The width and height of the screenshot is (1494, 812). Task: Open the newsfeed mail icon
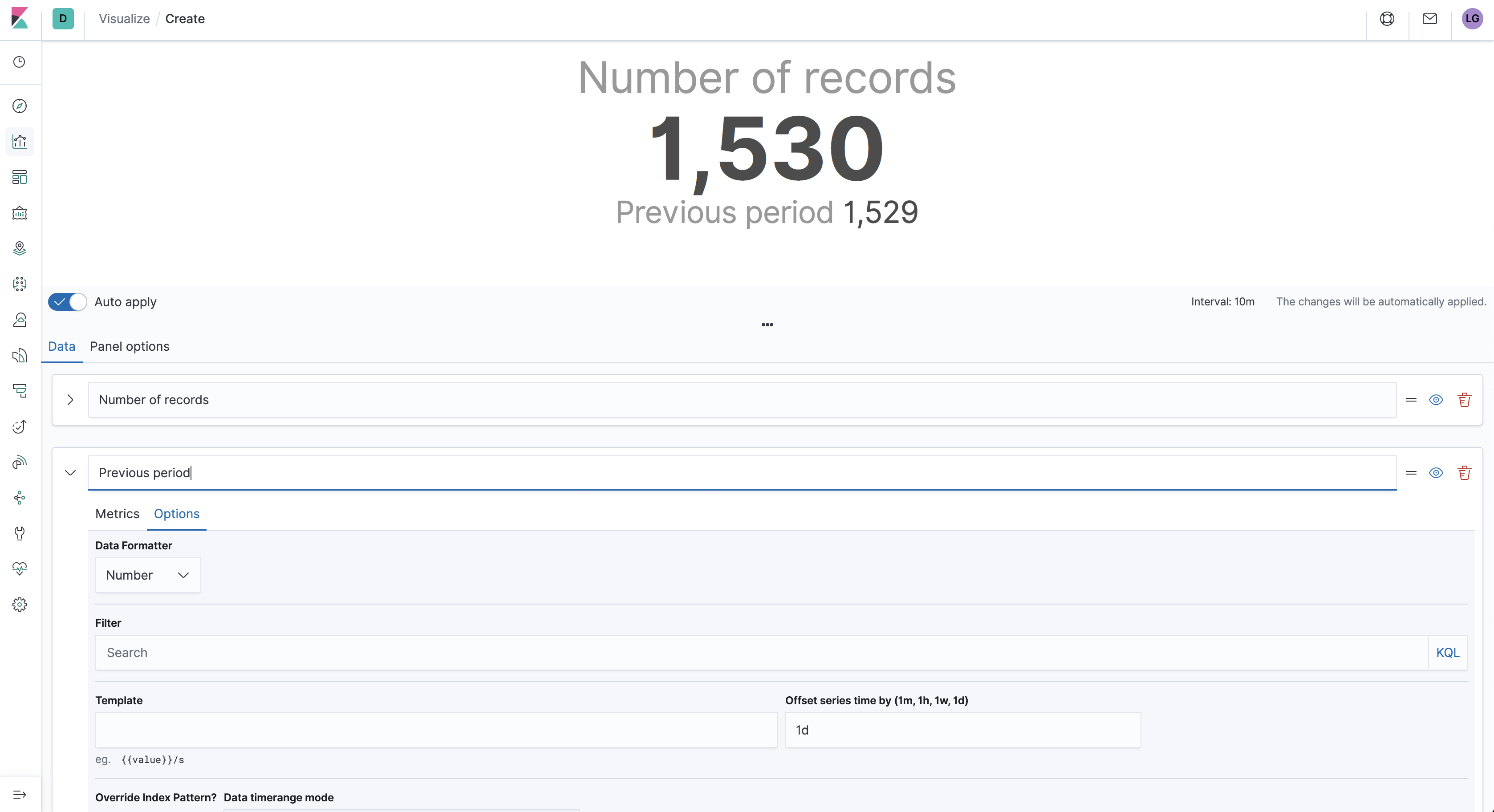[x=1429, y=19]
